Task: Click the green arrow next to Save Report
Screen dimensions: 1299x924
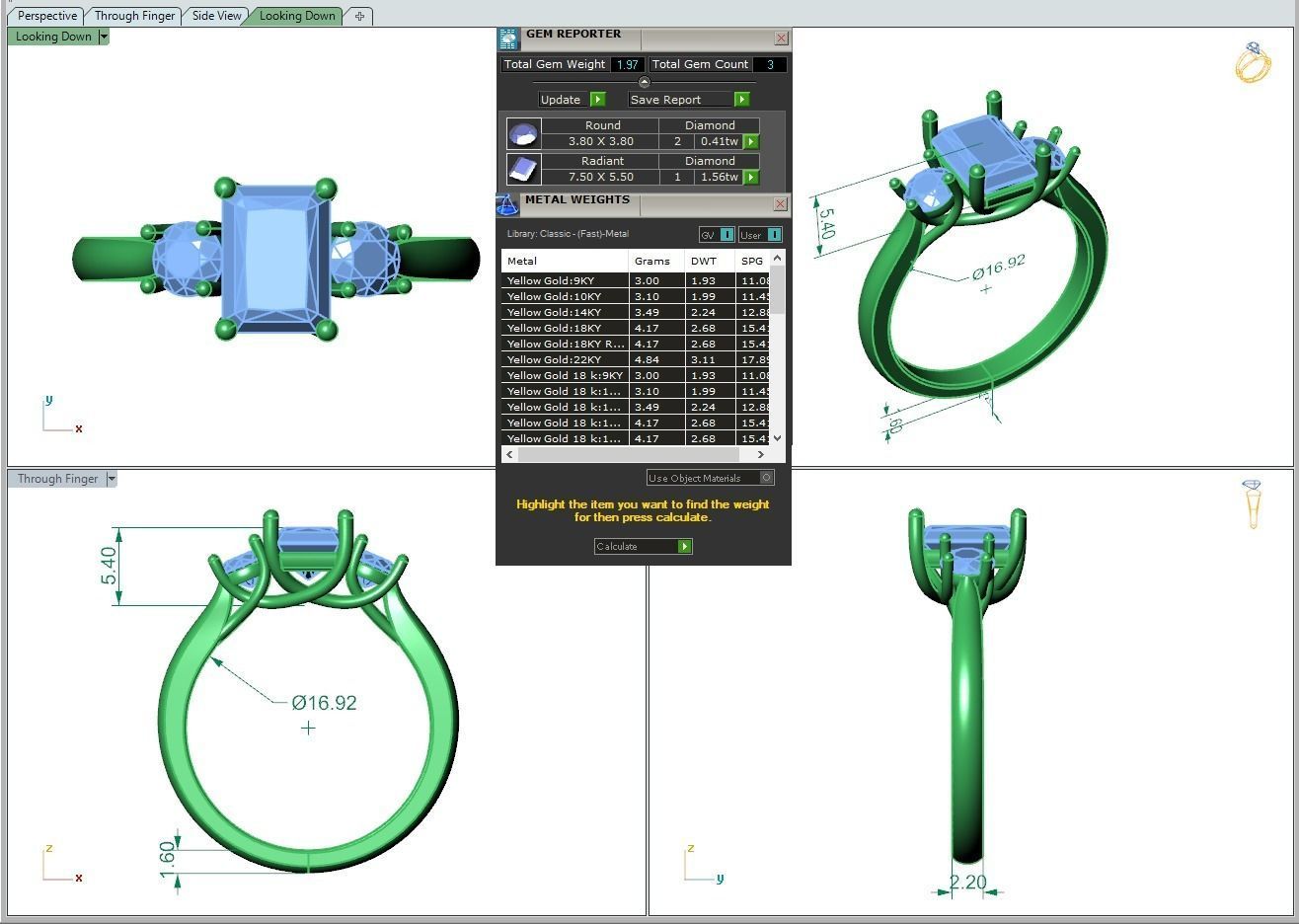Action: pos(741,100)
